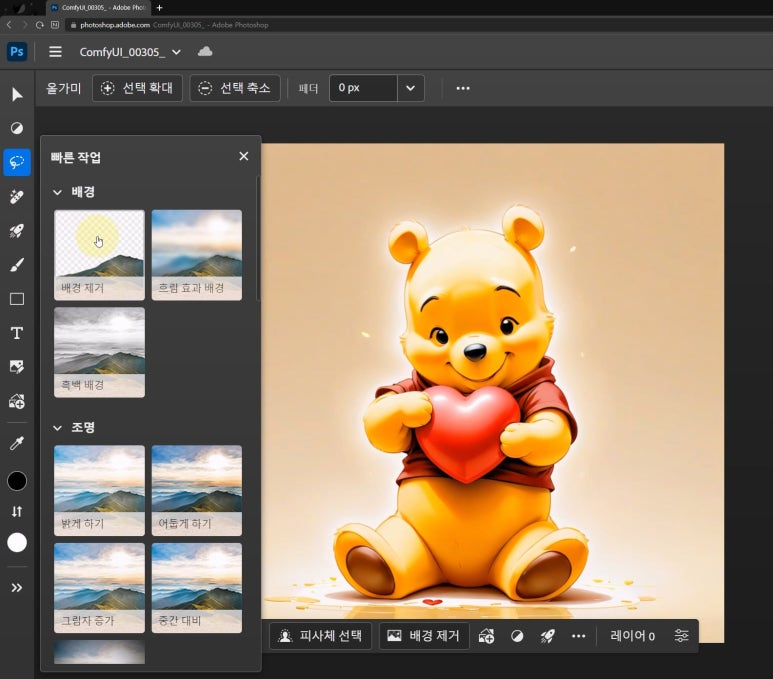
Task: Click adjustment circle icon in contextual bar
Action: click(x=517, y=636)
